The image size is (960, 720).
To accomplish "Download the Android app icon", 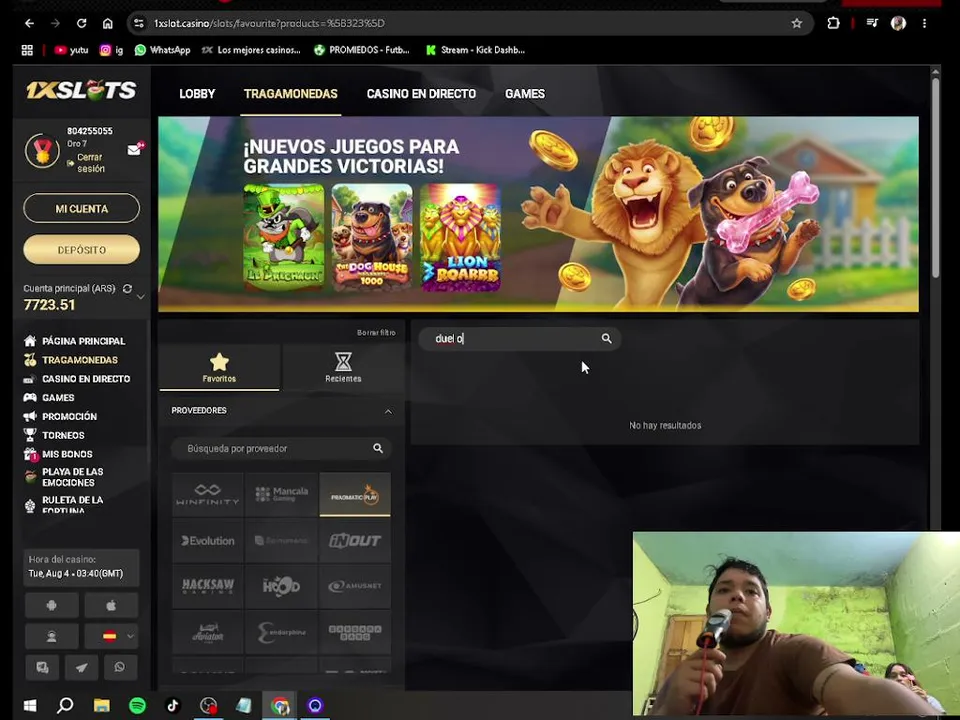I will [x=51, y=605].
